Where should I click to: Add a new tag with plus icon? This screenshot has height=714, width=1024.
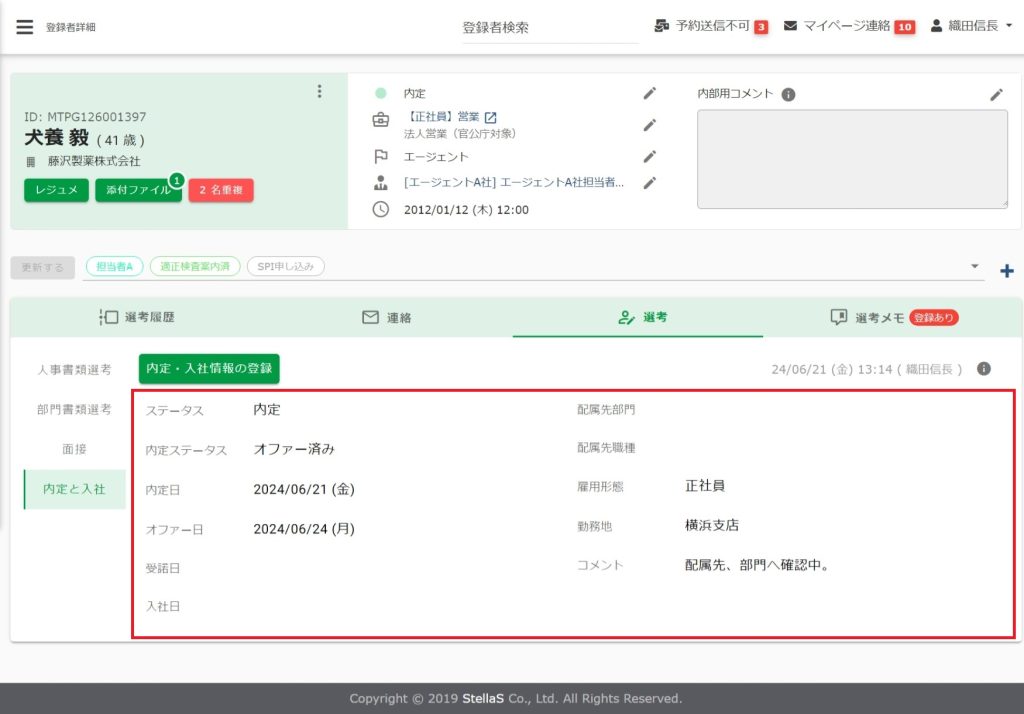coord(1006,271)
